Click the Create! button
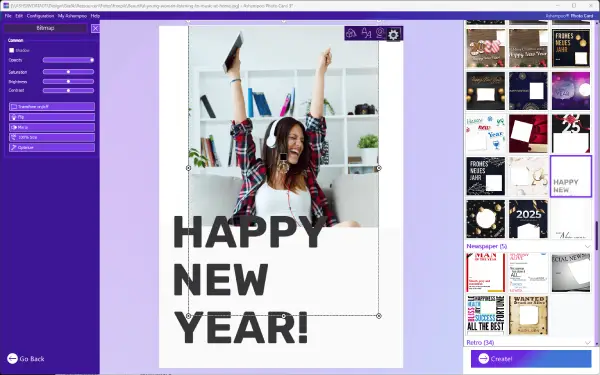The height and width of the screenshot is (375, 600). tap(531, 359)
